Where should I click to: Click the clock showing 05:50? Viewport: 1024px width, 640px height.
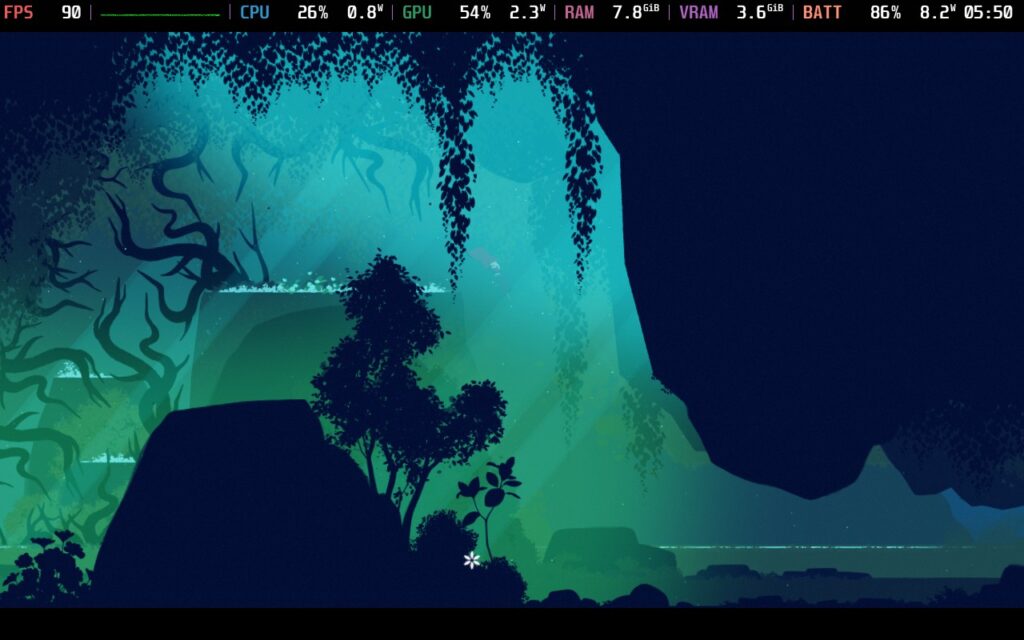pos(988,12)
